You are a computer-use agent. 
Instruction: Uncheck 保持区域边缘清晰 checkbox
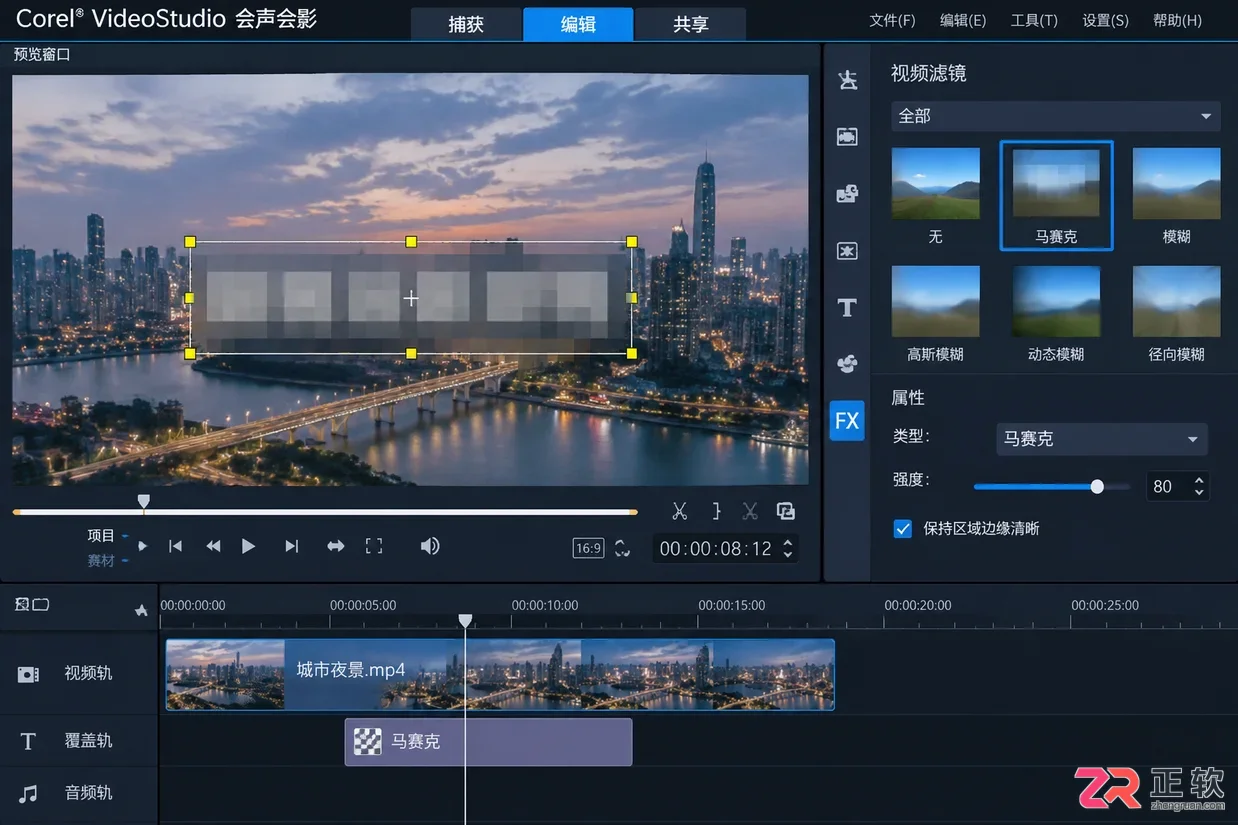tap(903, 528)
